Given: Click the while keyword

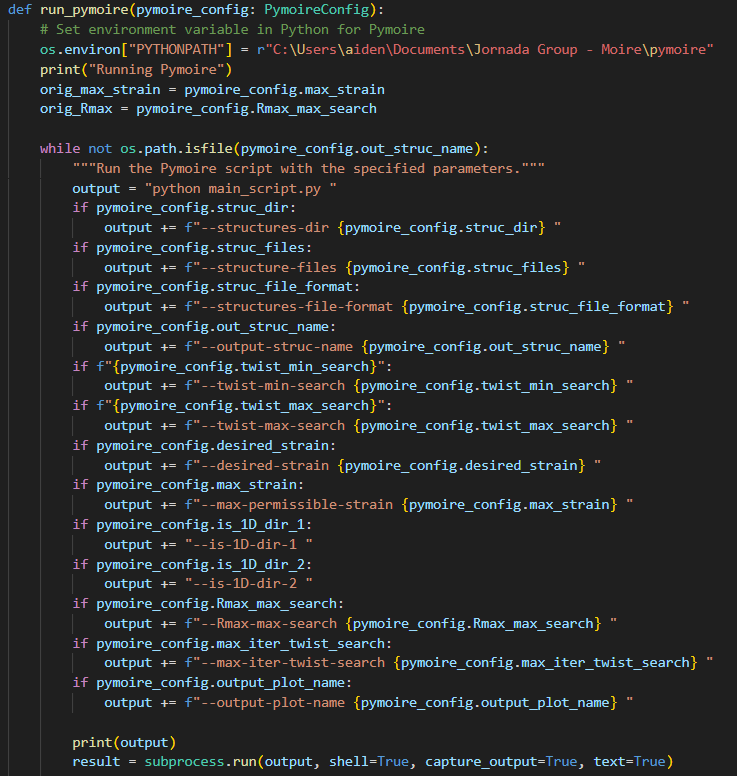Looking at the screenshot, I should pyautogui.click(x=60, y=148).
